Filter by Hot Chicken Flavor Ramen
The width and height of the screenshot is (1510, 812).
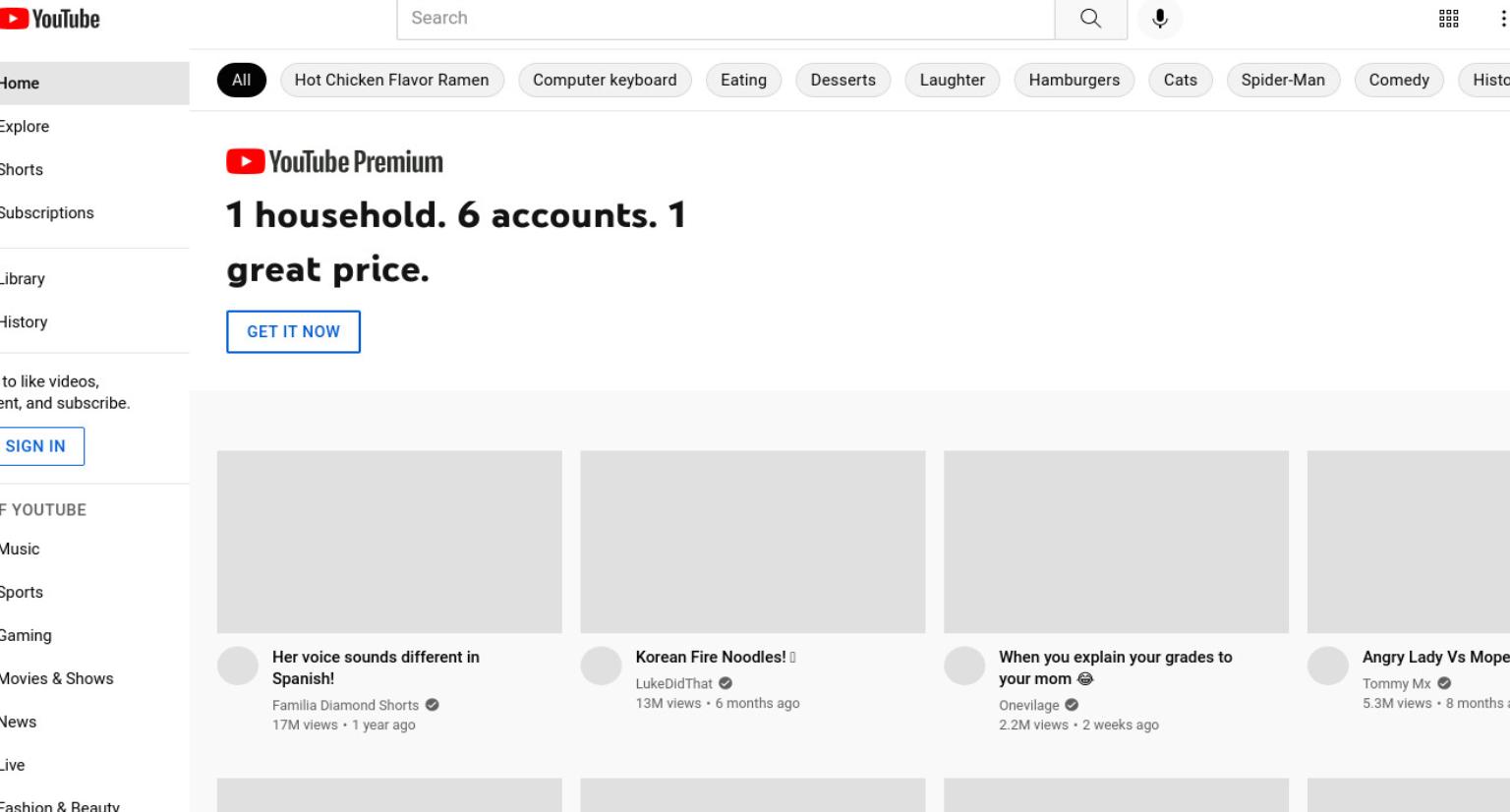click(x=391, y=80)
